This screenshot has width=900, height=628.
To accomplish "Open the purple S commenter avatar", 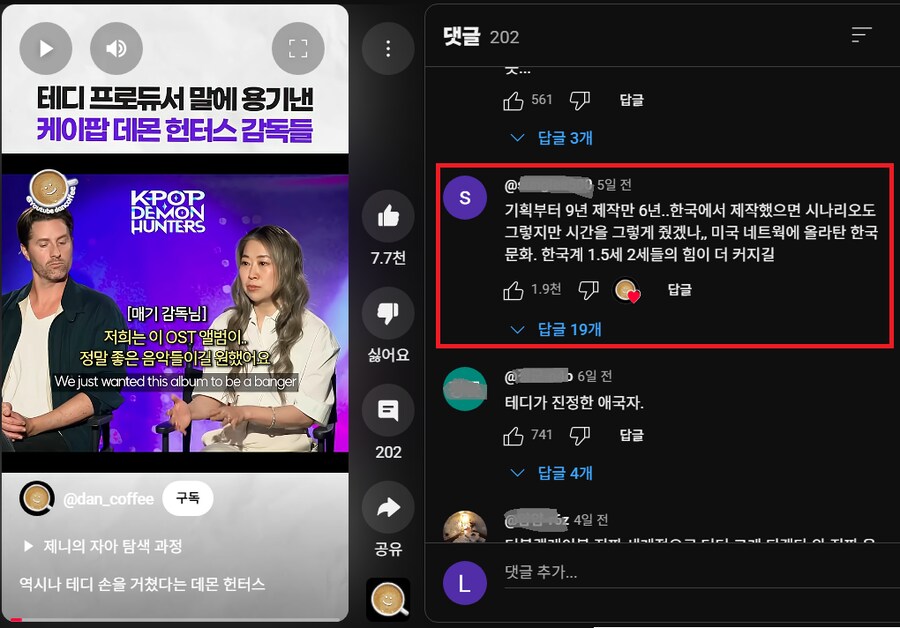I will (x=465, y=197).
